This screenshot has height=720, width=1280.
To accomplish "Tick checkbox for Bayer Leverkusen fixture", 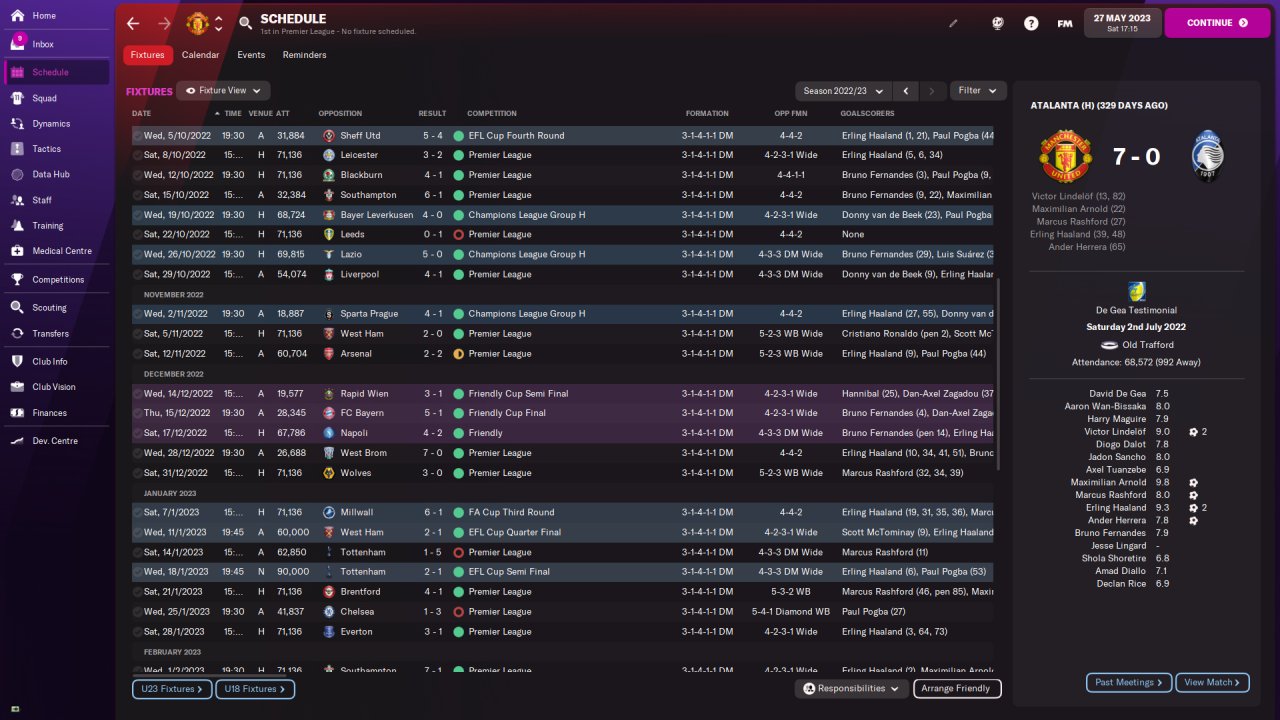I will click(x=137, y=215).
